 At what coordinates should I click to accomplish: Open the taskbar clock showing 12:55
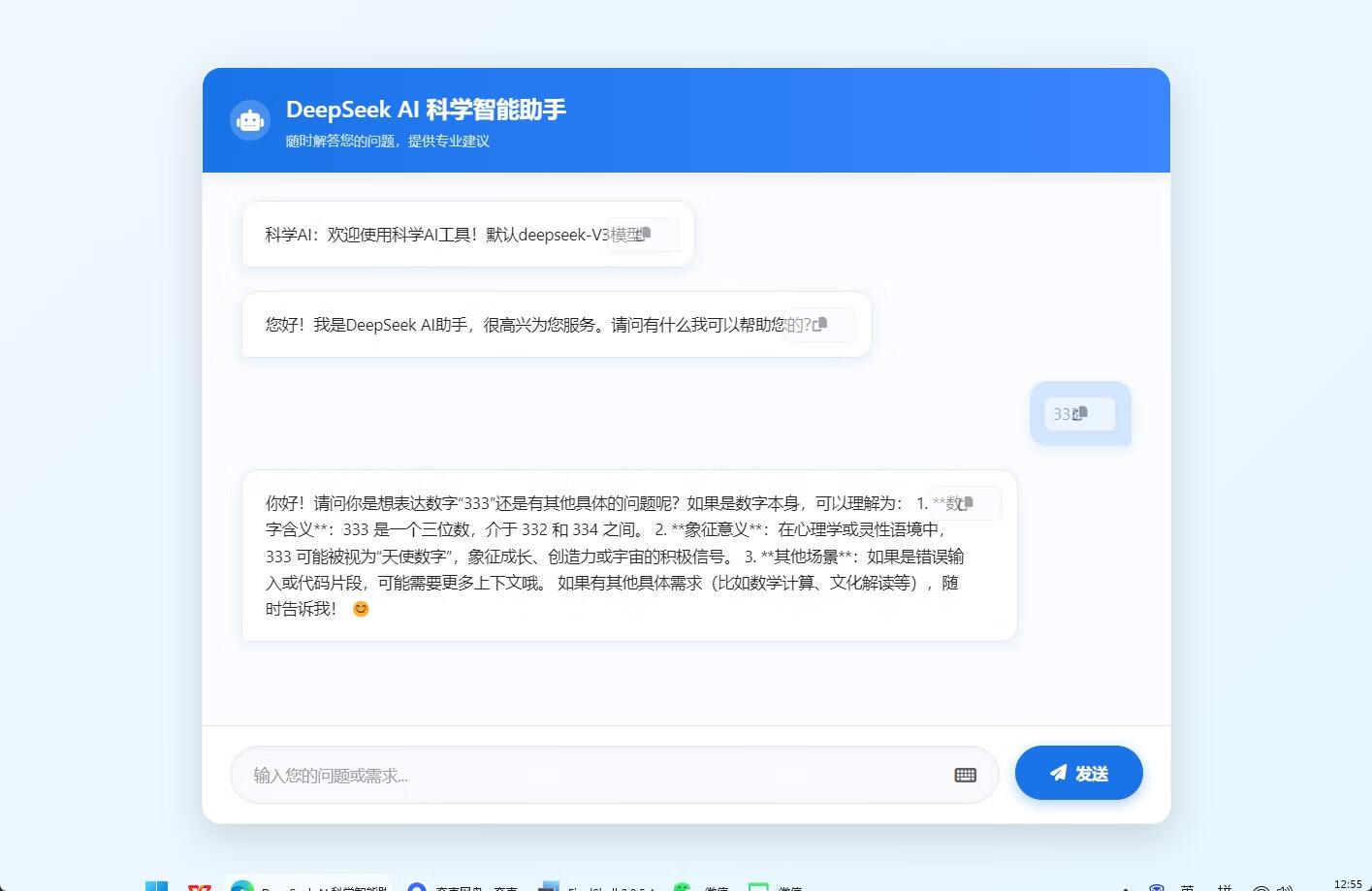(x=1347, y=884)
